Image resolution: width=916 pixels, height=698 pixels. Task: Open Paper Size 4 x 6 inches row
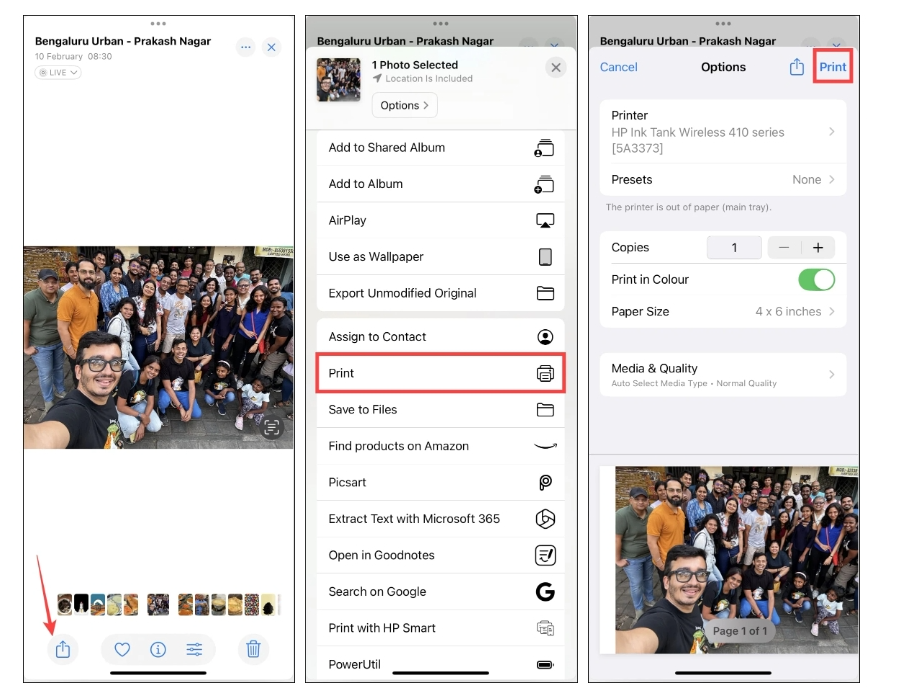723,311
